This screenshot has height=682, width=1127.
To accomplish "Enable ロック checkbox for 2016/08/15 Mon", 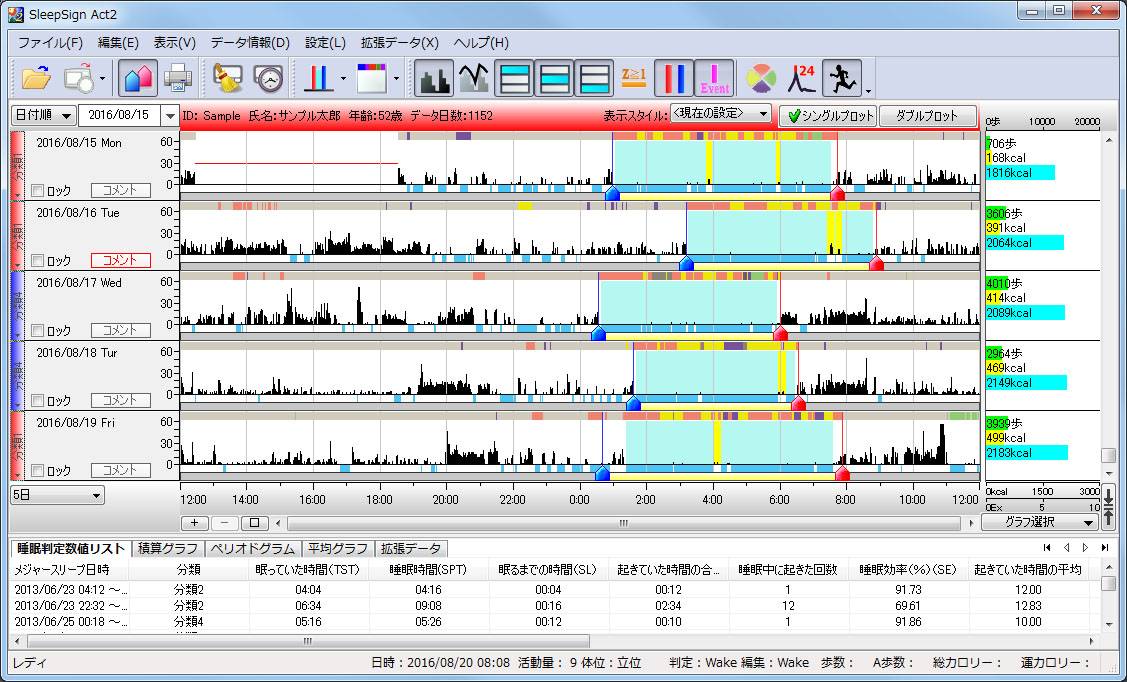I will (x=38, y=191).
